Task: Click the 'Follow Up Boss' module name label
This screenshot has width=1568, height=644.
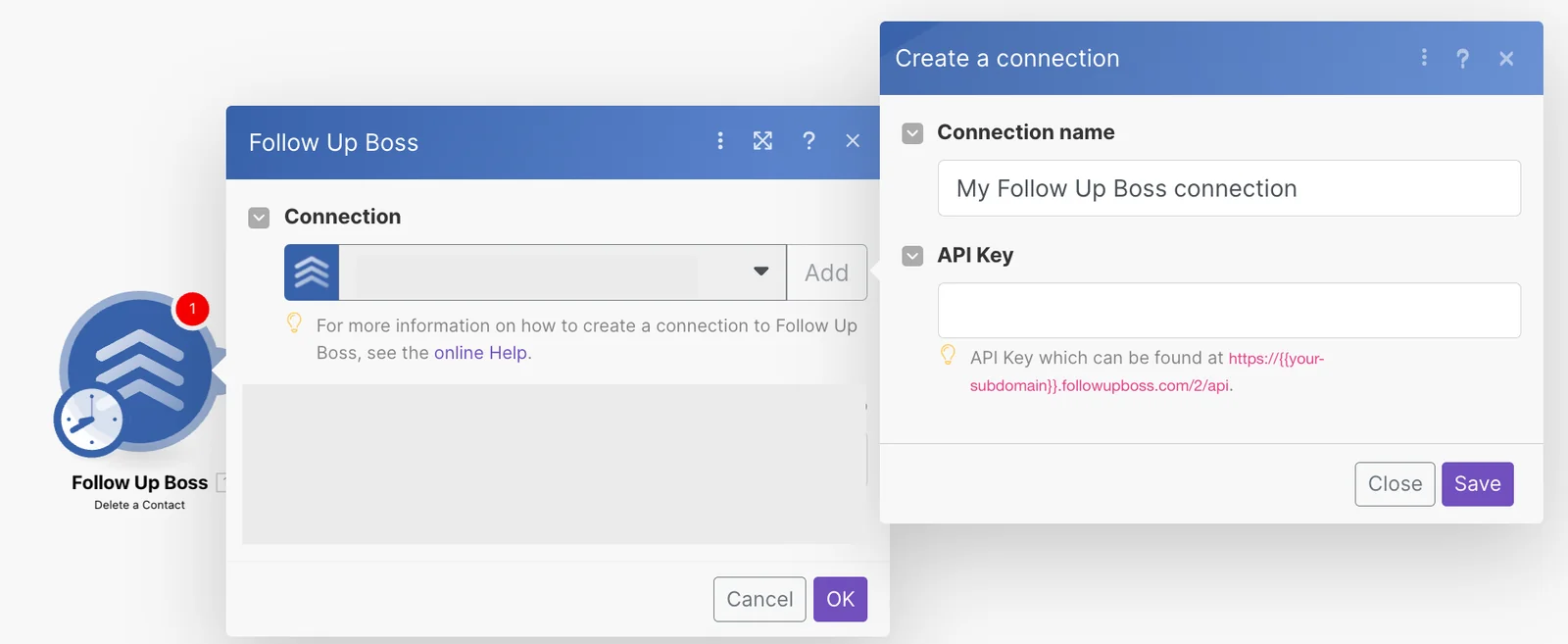Action: click(139, 482)
